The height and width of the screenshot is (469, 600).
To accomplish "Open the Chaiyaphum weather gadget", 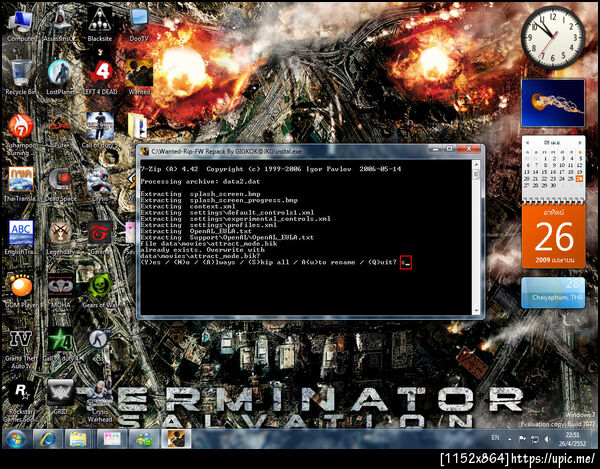I will 553,292.
